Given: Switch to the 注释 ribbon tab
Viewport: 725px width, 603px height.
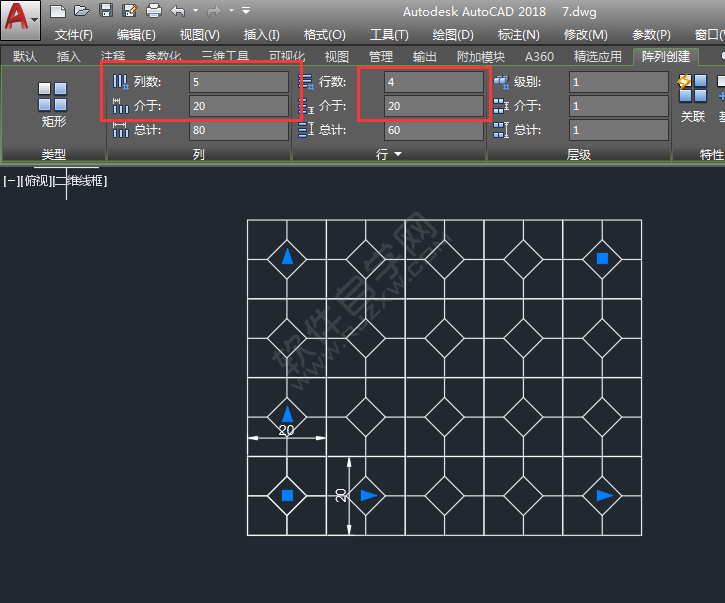Looking at the screenshot, I should [113, 55].
